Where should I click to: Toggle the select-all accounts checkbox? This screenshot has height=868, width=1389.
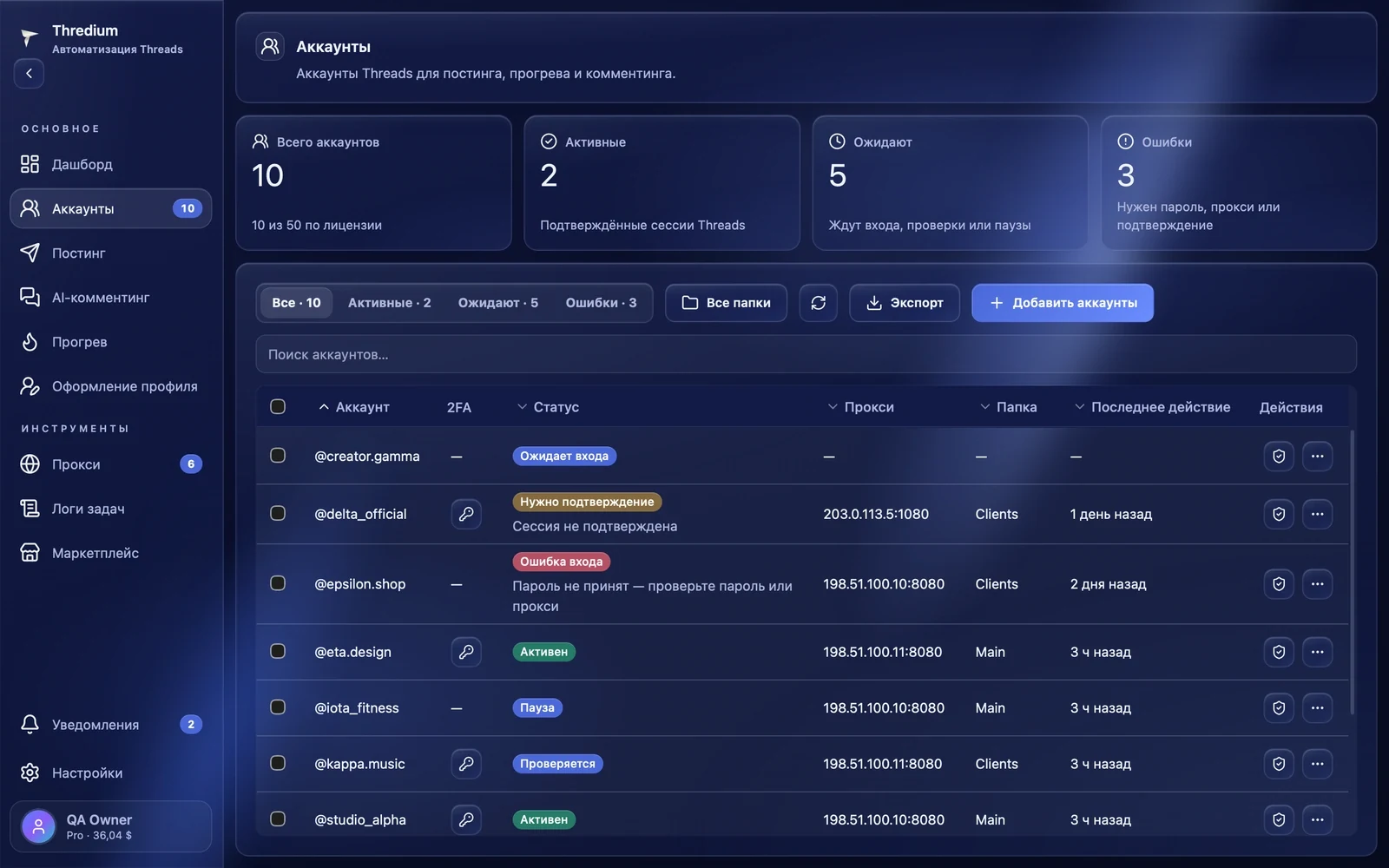tap(278, 406)
